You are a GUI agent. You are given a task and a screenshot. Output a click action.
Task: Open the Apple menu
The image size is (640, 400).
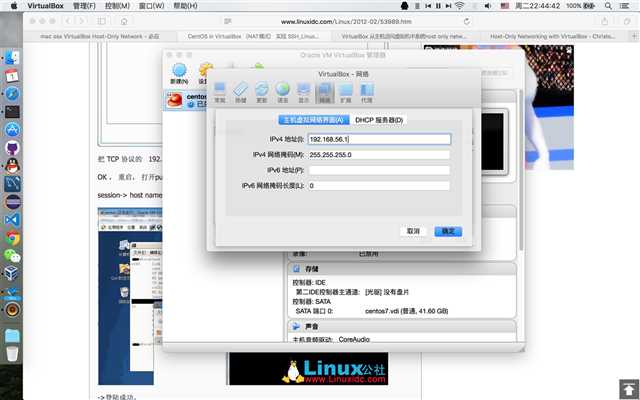point(14,6)
